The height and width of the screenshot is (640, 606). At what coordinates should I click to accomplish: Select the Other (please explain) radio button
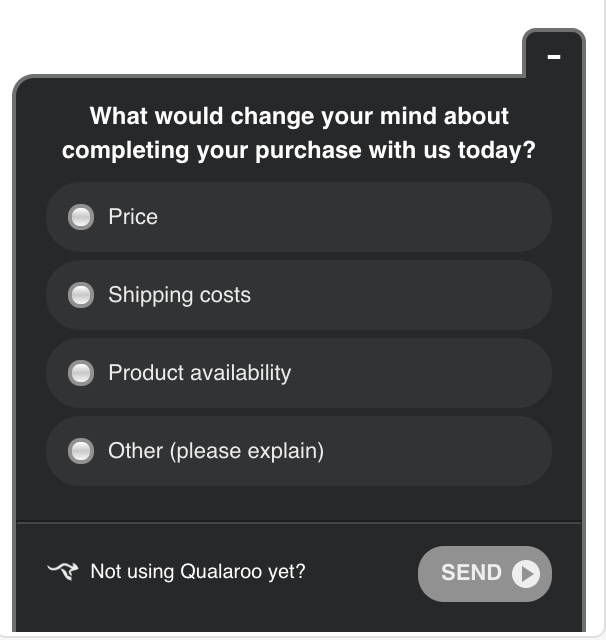(x=81, y=451)
